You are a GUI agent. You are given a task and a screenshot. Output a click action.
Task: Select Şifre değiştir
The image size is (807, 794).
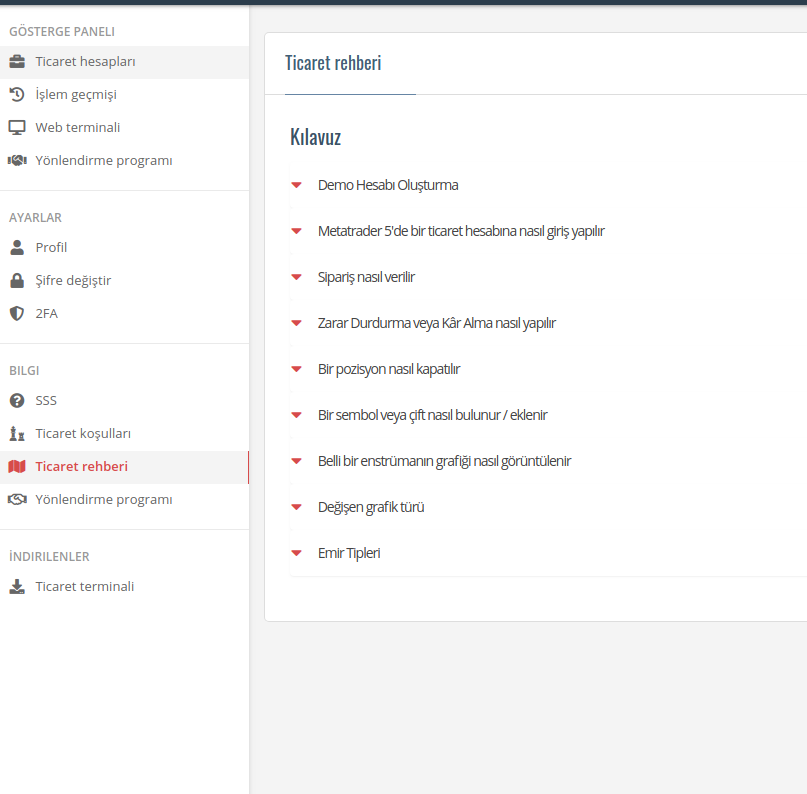coord(125,280)
